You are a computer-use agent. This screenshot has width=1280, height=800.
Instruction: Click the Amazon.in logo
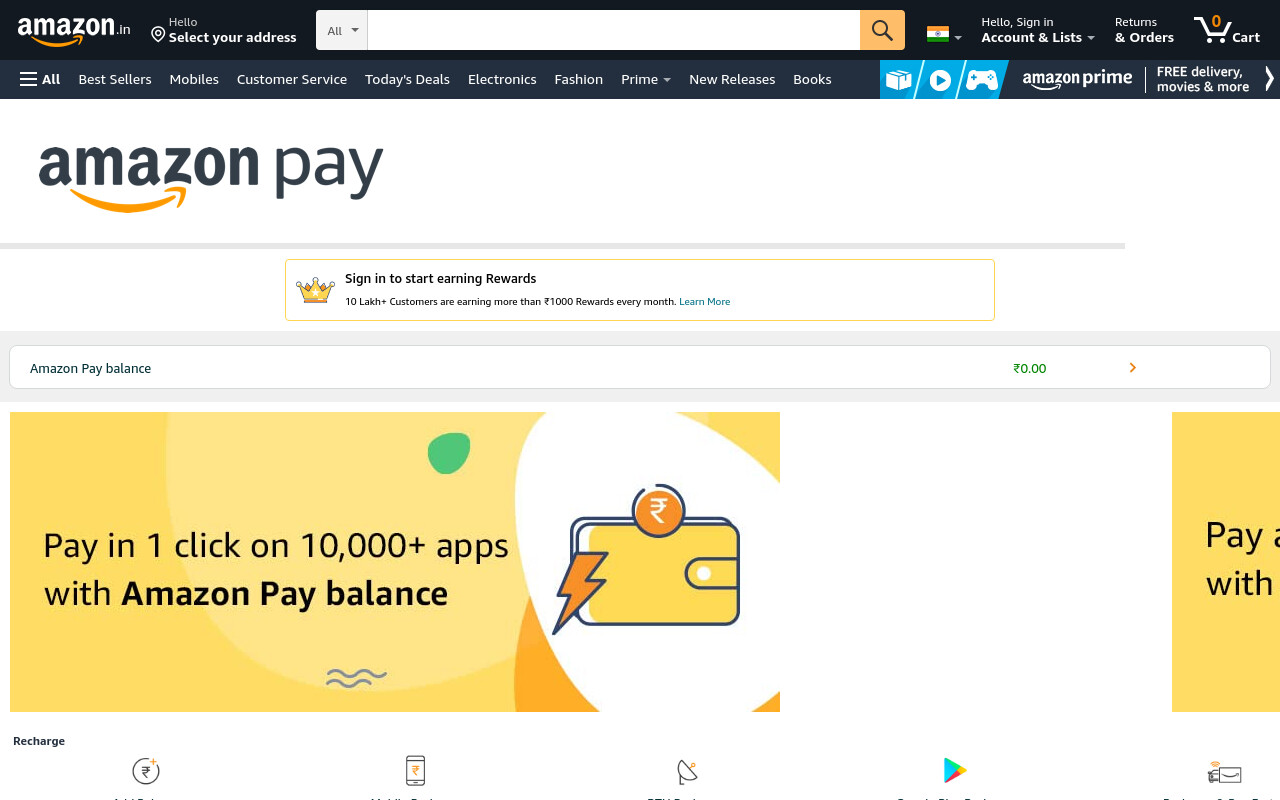pyautogui.click(x=74, y=31)
